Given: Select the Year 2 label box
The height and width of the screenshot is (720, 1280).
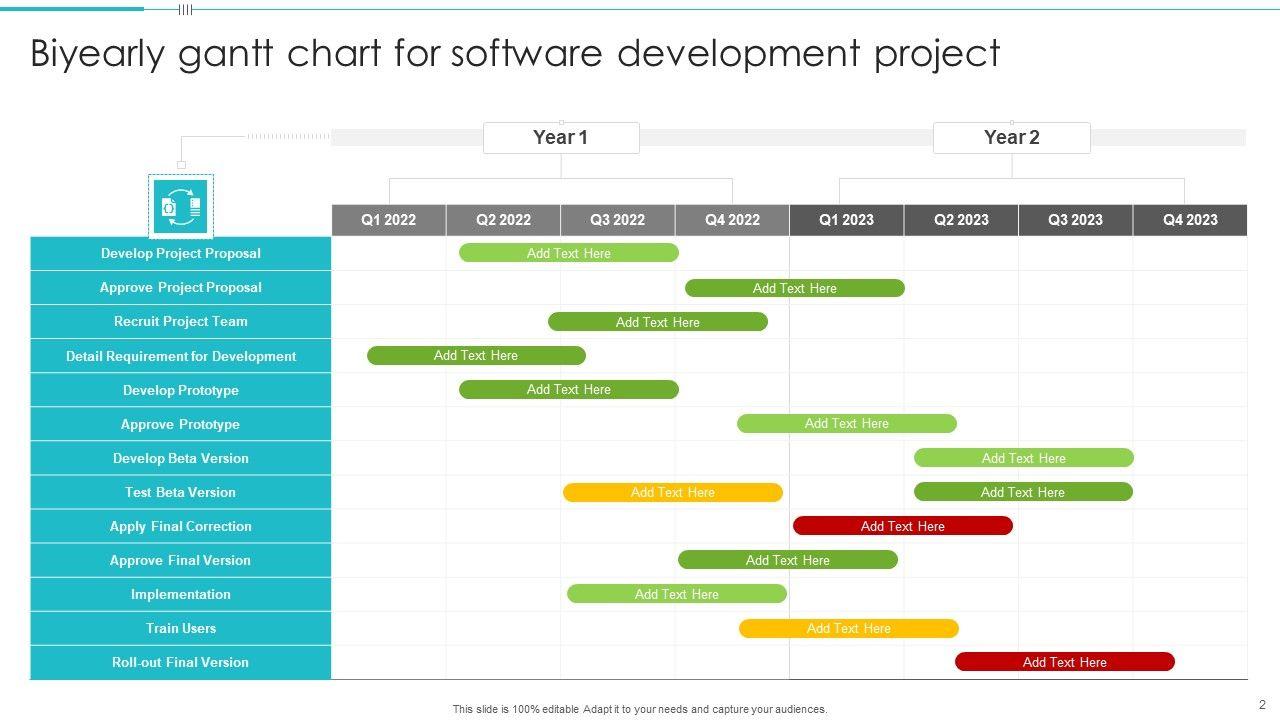Looking at the screenshot, I should pos(1011,138).
